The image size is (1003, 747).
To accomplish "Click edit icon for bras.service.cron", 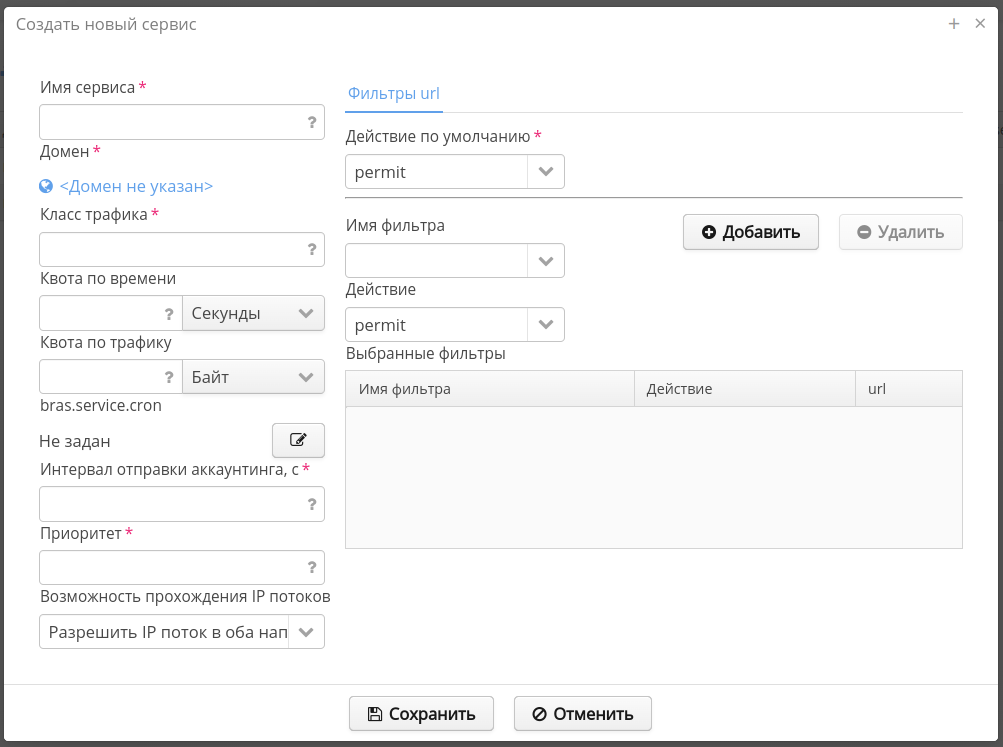I will pos(298,440).
